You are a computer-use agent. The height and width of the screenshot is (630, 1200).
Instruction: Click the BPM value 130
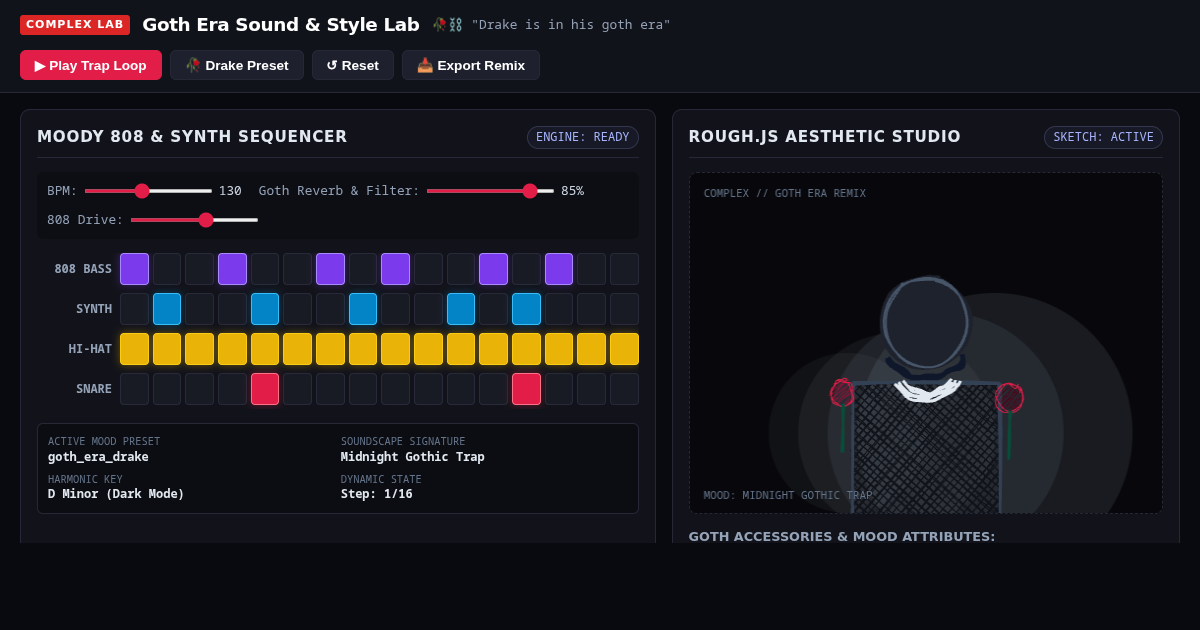[x=230, y=190]
